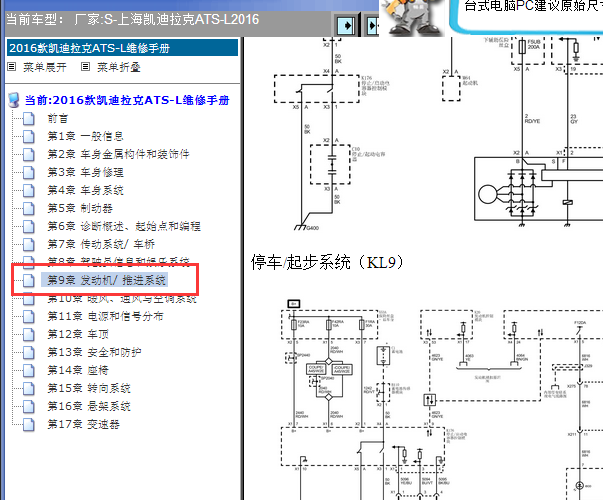Select 第9章 发动机/推进系统

click(107, 280)
